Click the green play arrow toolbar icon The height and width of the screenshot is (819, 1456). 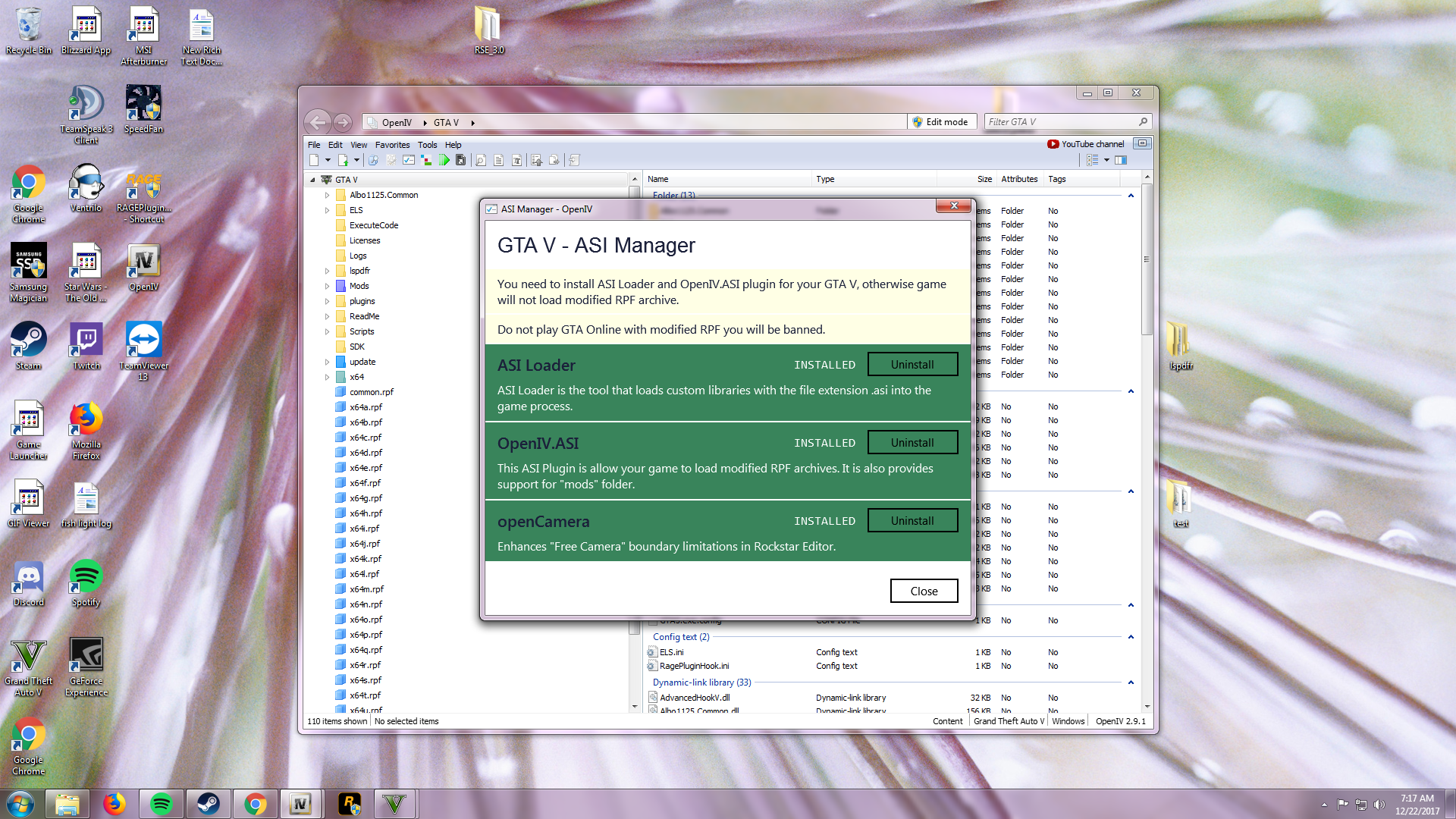point(444,160)
